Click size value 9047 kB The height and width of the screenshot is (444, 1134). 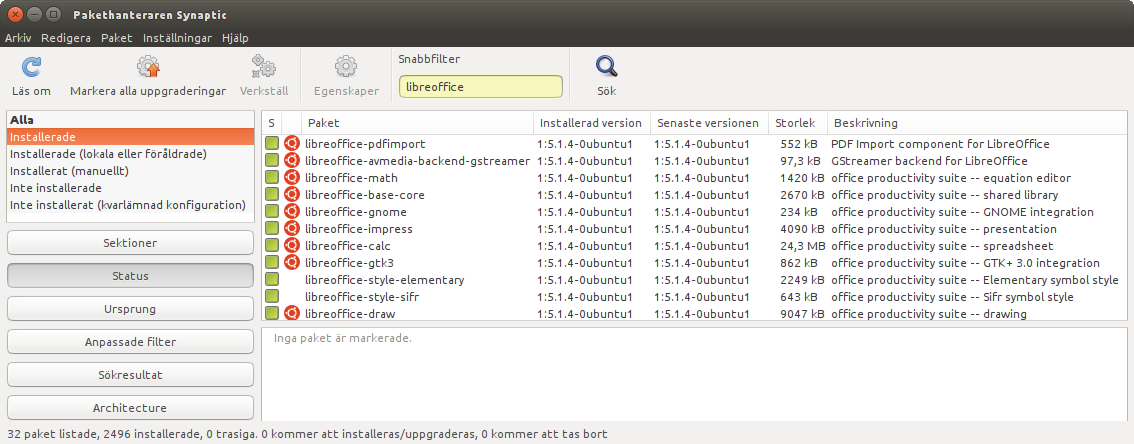[803, 314]
